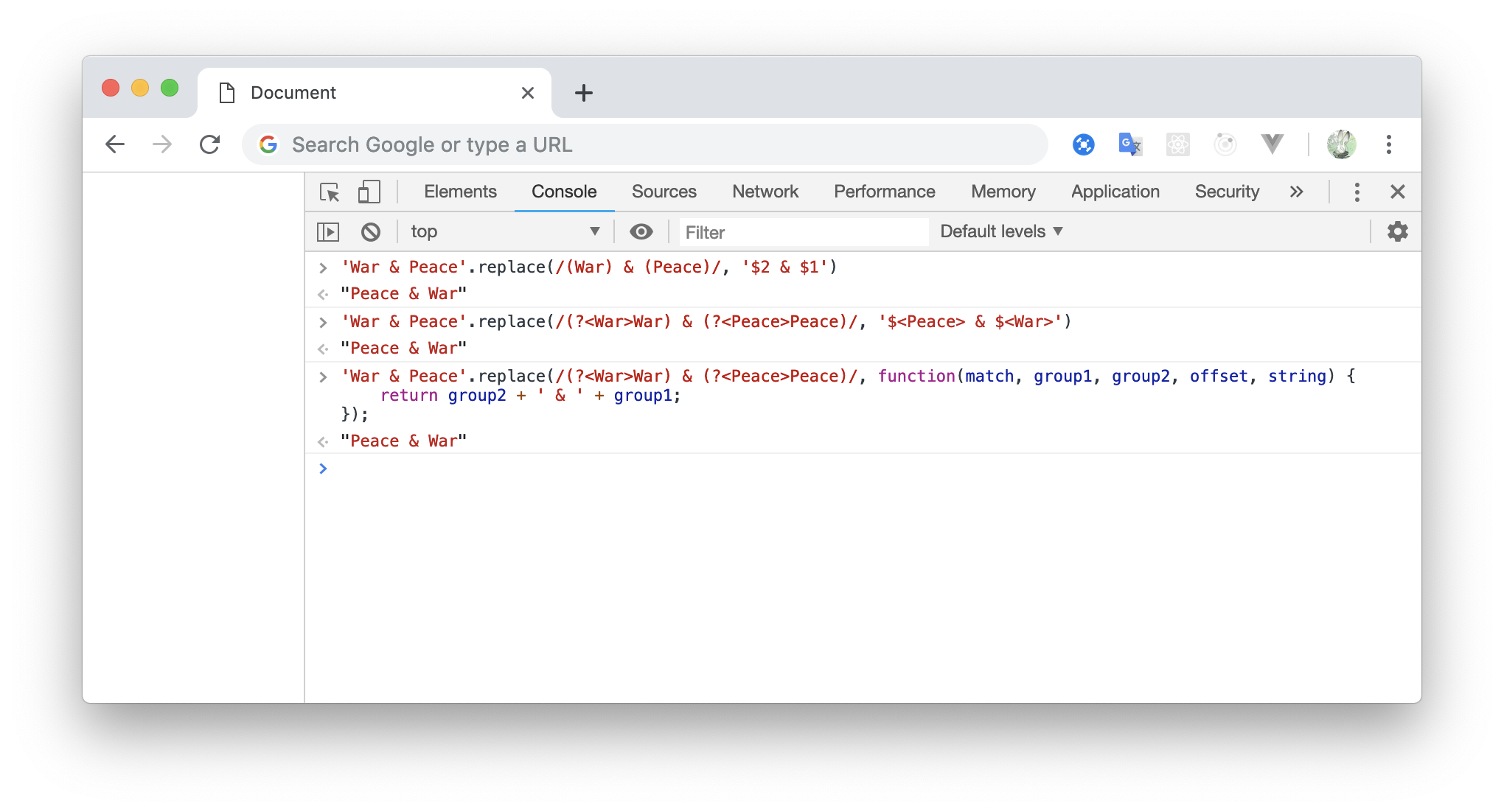Expand more DevTools tabs chevron
Image resolution: width=1504 pixels, height=812 pixels.
(x=1296, y=192)
